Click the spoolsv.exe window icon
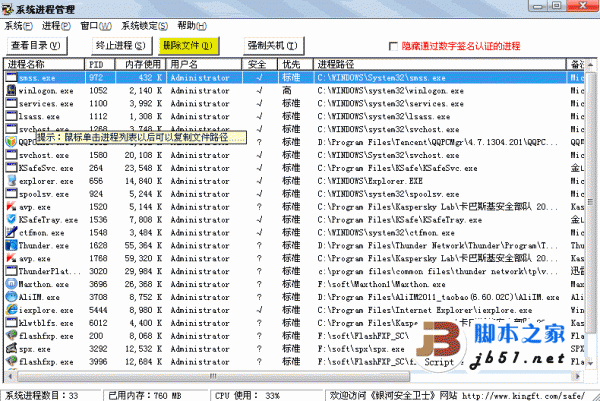The width and height of the screenshot is (600, 401). pyautogui.click(x=11, y=194)
